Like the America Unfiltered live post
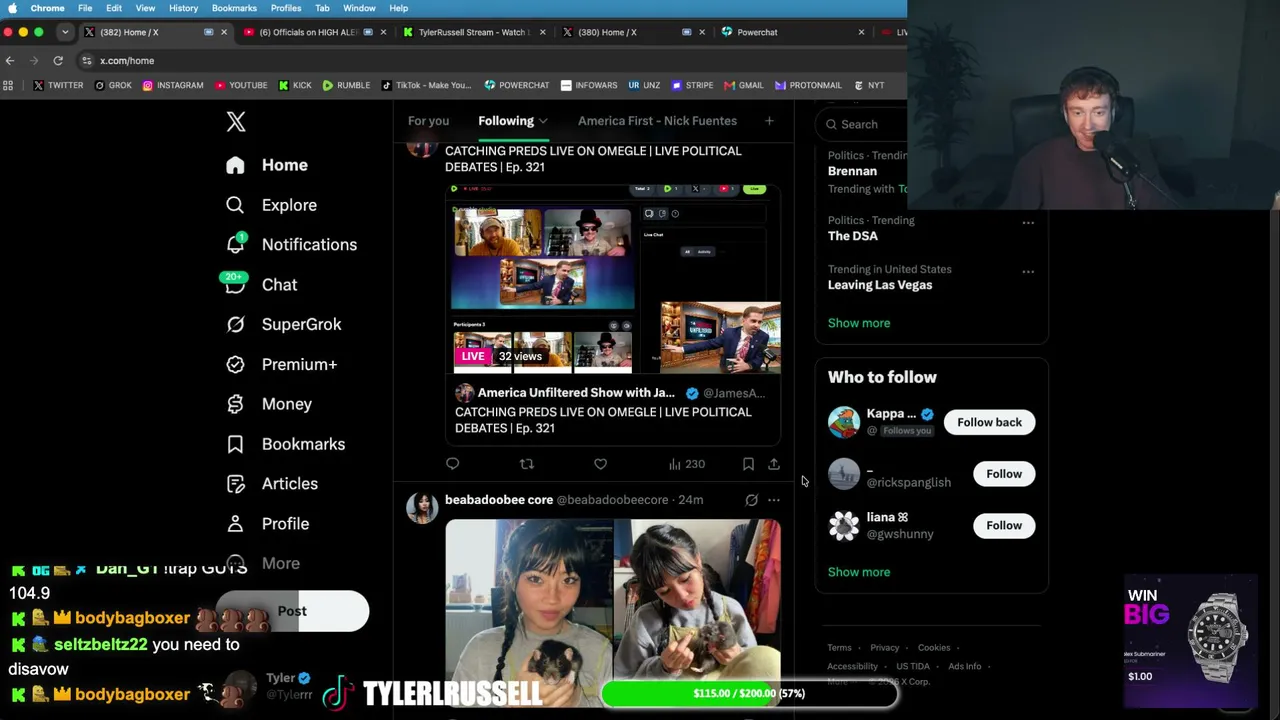The image size is (1280, 720). point(600,464)
